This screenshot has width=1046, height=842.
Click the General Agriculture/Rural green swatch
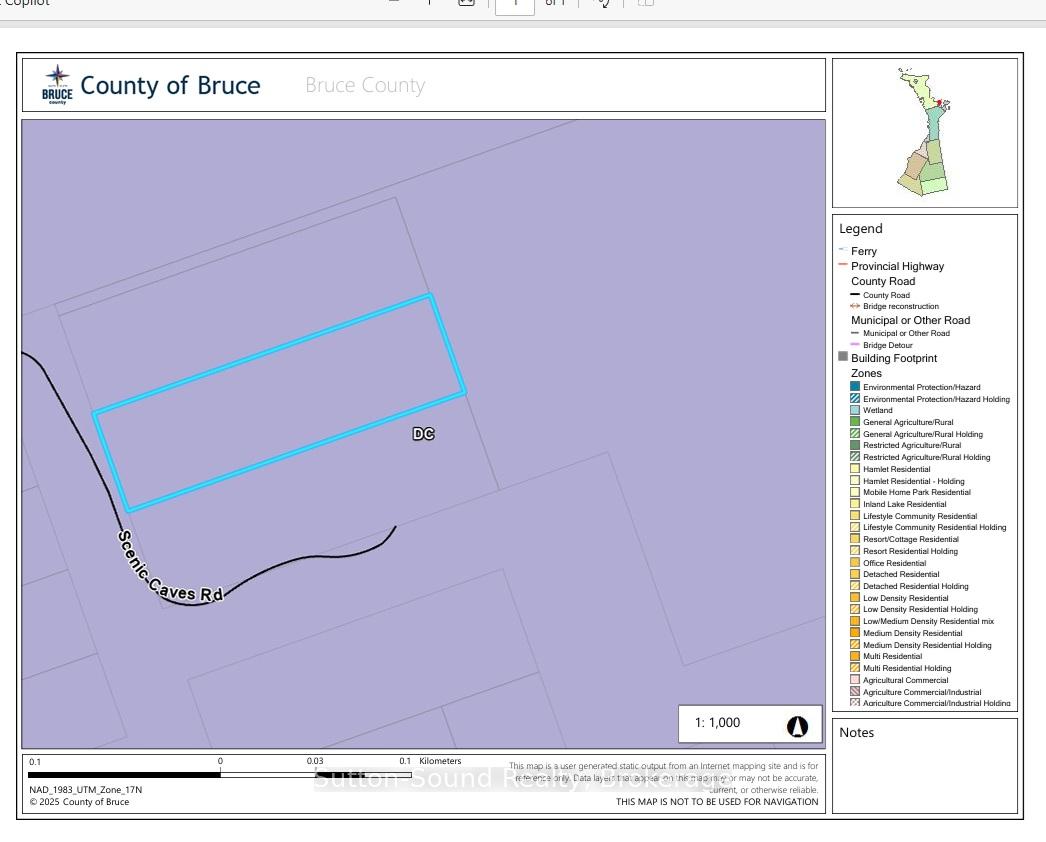coord(855,422)
